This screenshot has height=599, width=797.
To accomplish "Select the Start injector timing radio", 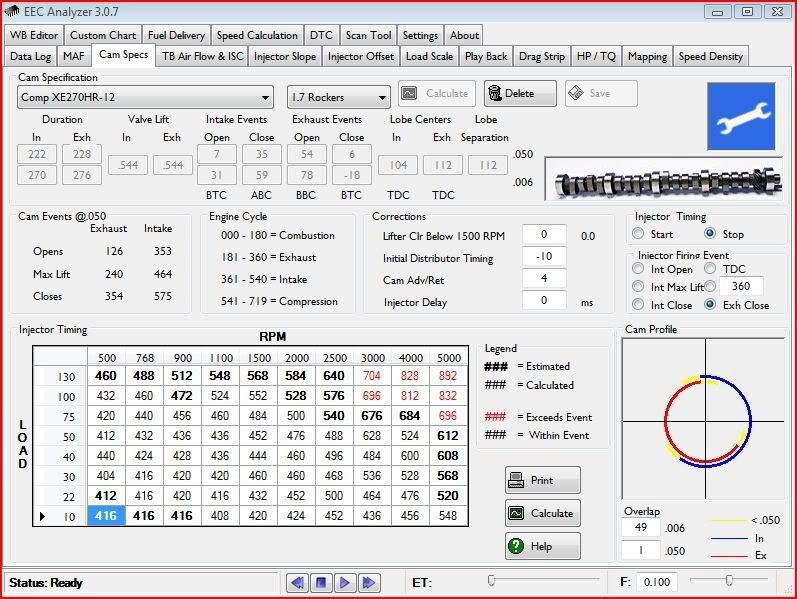I will click(x=638, y=234).
